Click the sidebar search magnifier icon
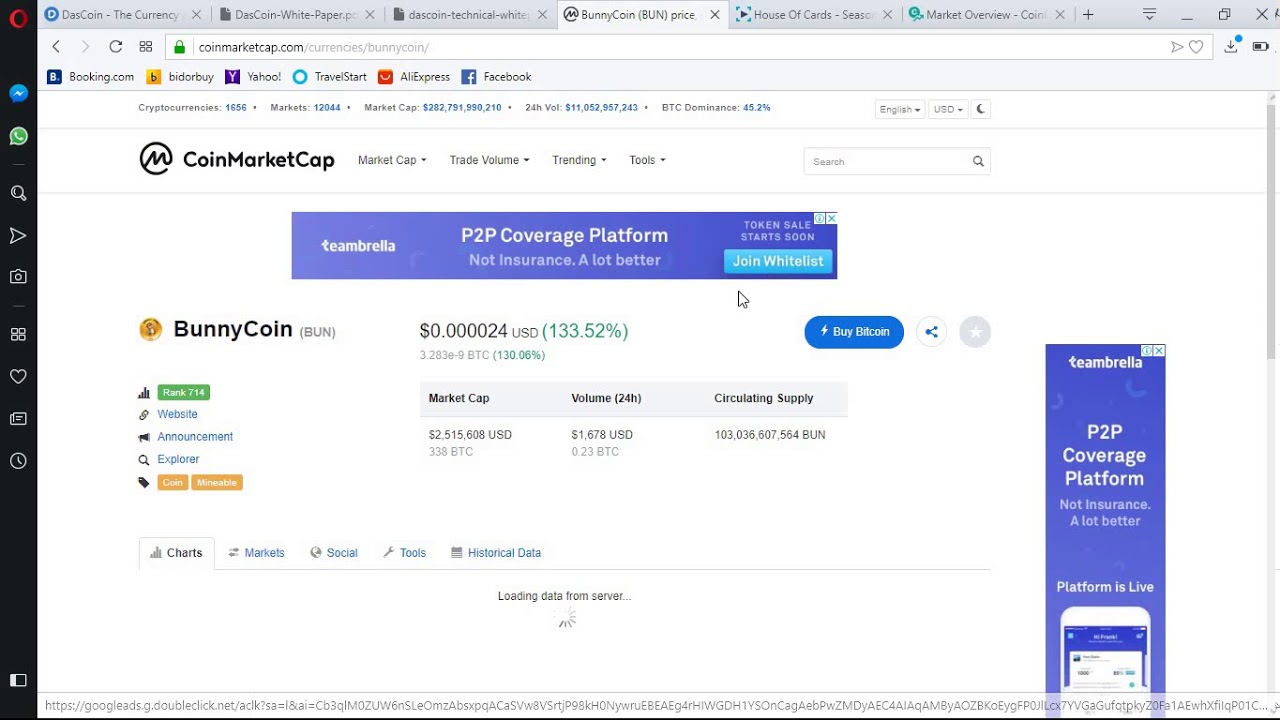The height and width of the screenshot is (720, 1280). point(18,193)
